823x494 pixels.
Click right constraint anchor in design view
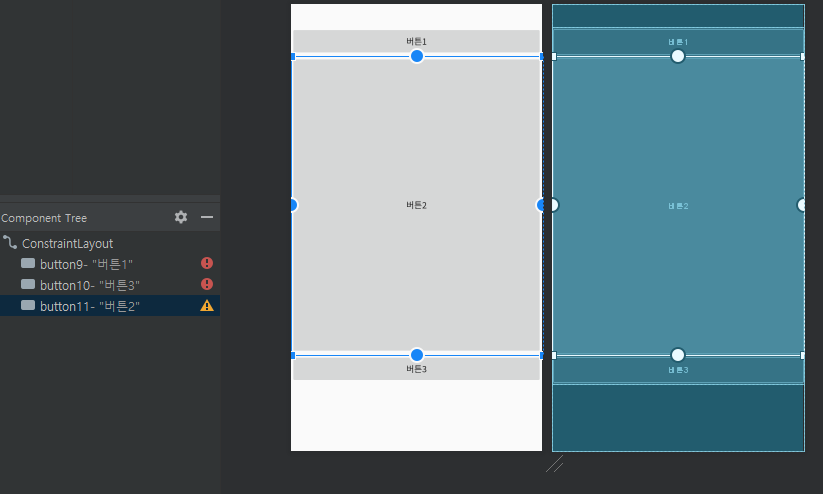(540, 205)
